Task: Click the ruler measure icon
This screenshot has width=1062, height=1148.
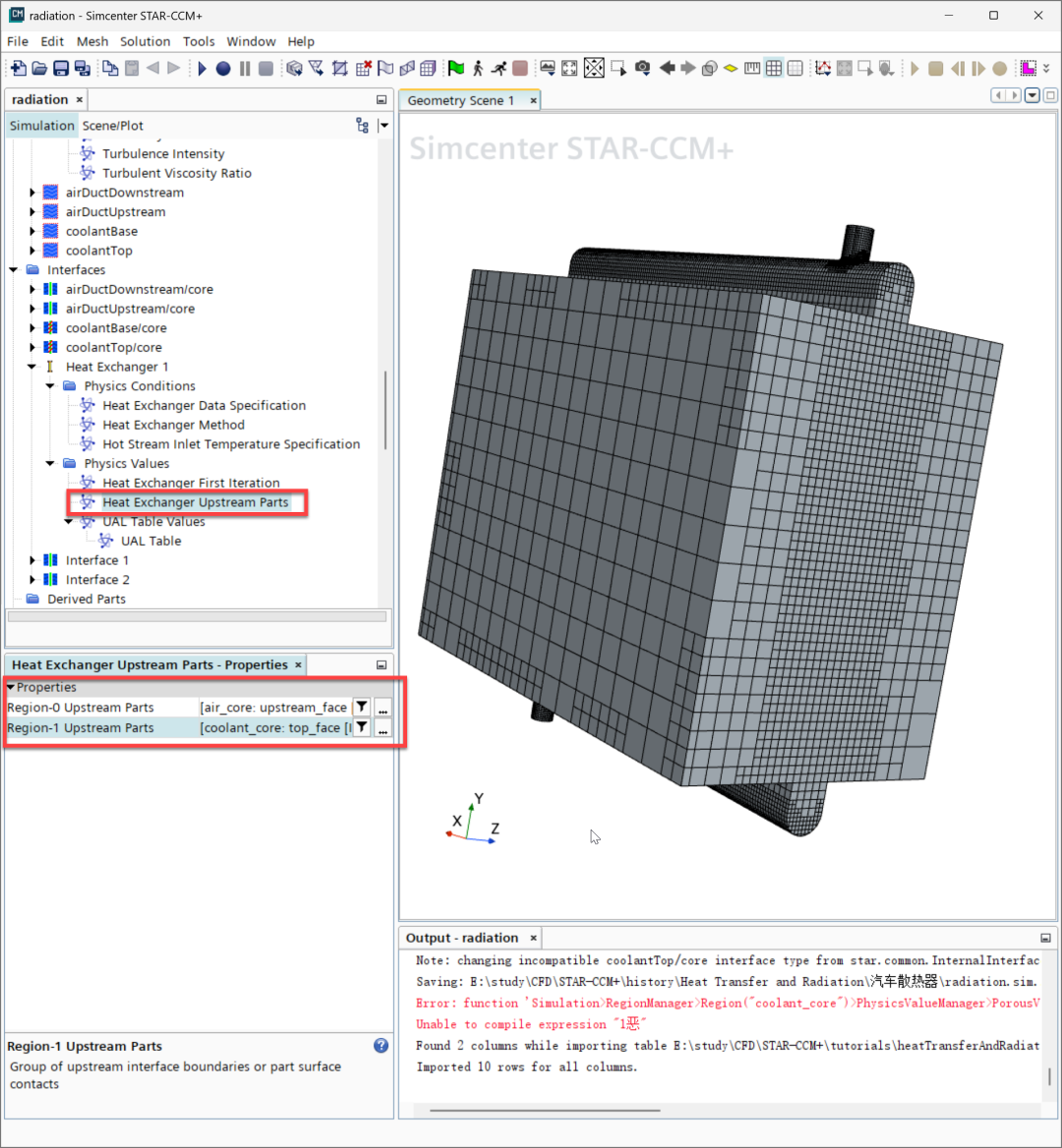Action: coord(752,68)
